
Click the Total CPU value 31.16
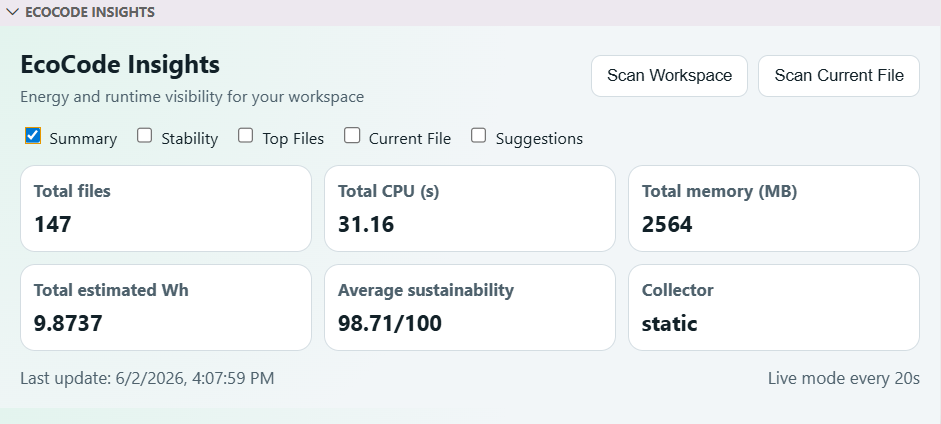pyautogui.click(x=365, y=224)
